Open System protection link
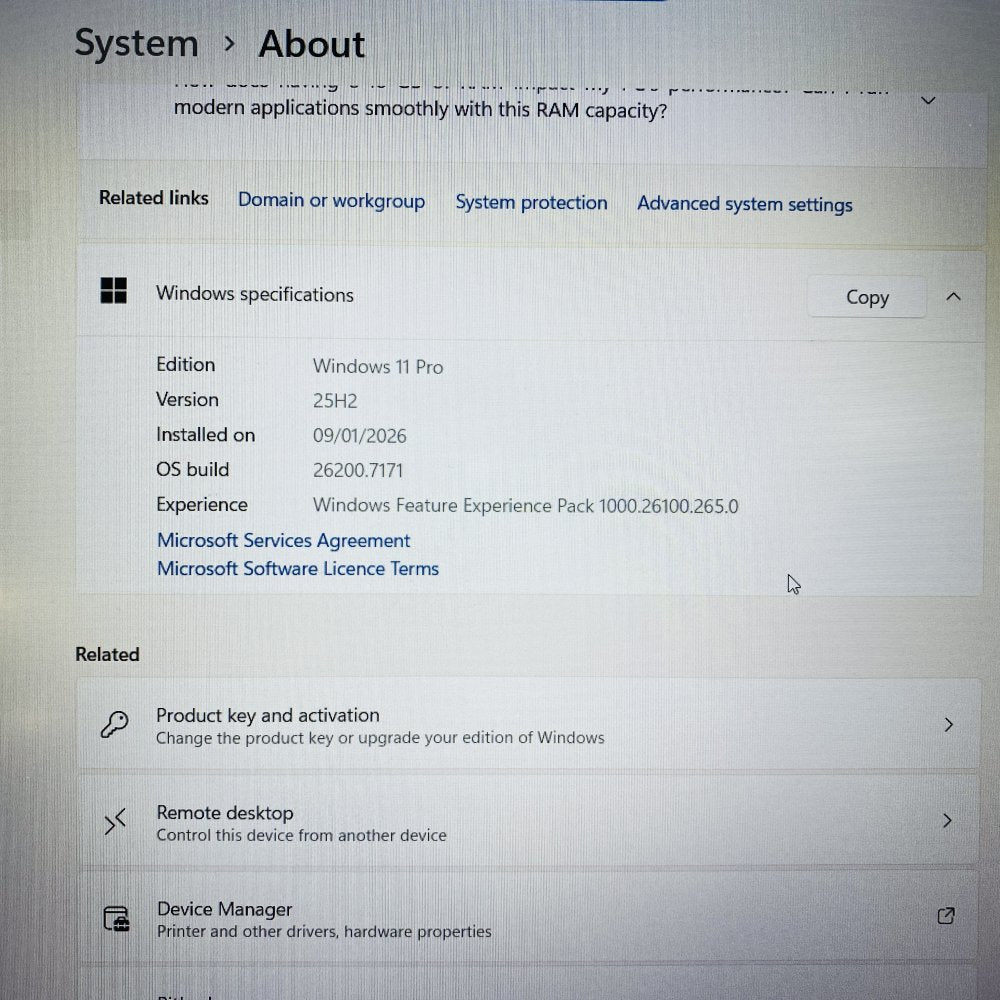 click(x=531, y=202)
